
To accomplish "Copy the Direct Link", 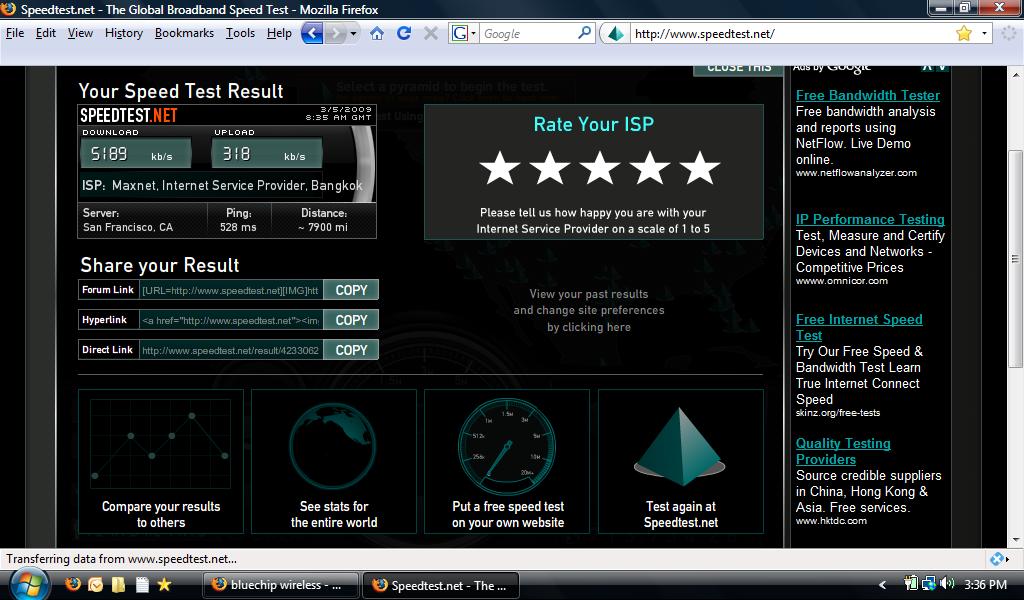I will coord(351,350).
